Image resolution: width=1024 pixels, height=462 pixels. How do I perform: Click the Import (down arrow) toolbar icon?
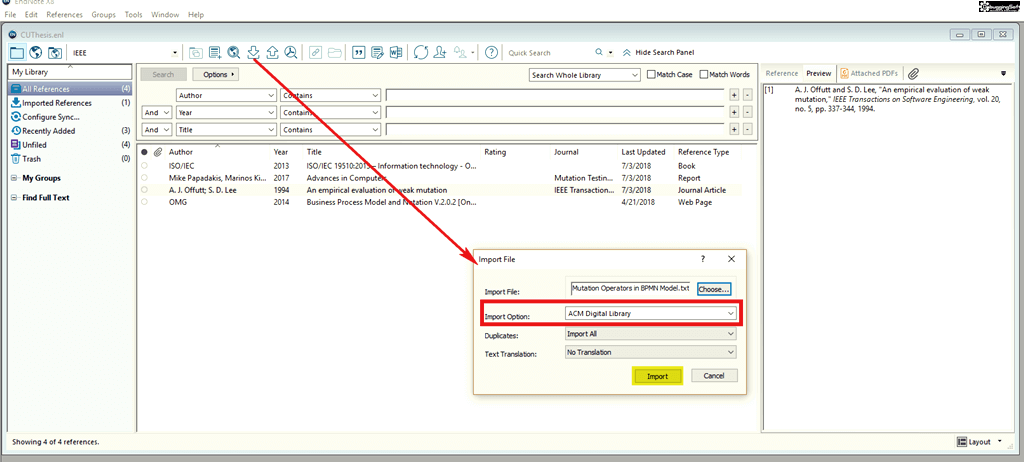pyautogui.click(x=254, y=53)
